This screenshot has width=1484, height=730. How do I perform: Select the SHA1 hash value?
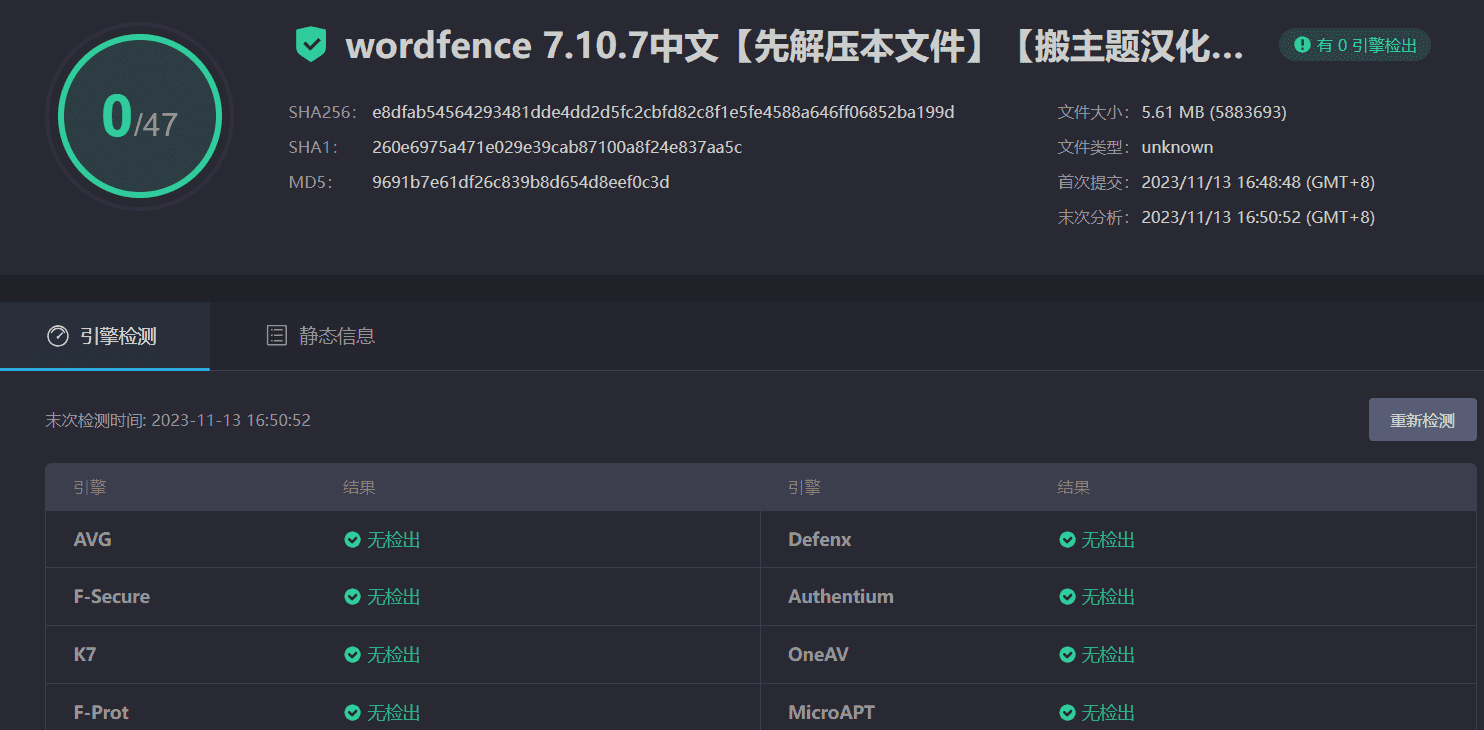pyautogui.click(x=557, y=147)
